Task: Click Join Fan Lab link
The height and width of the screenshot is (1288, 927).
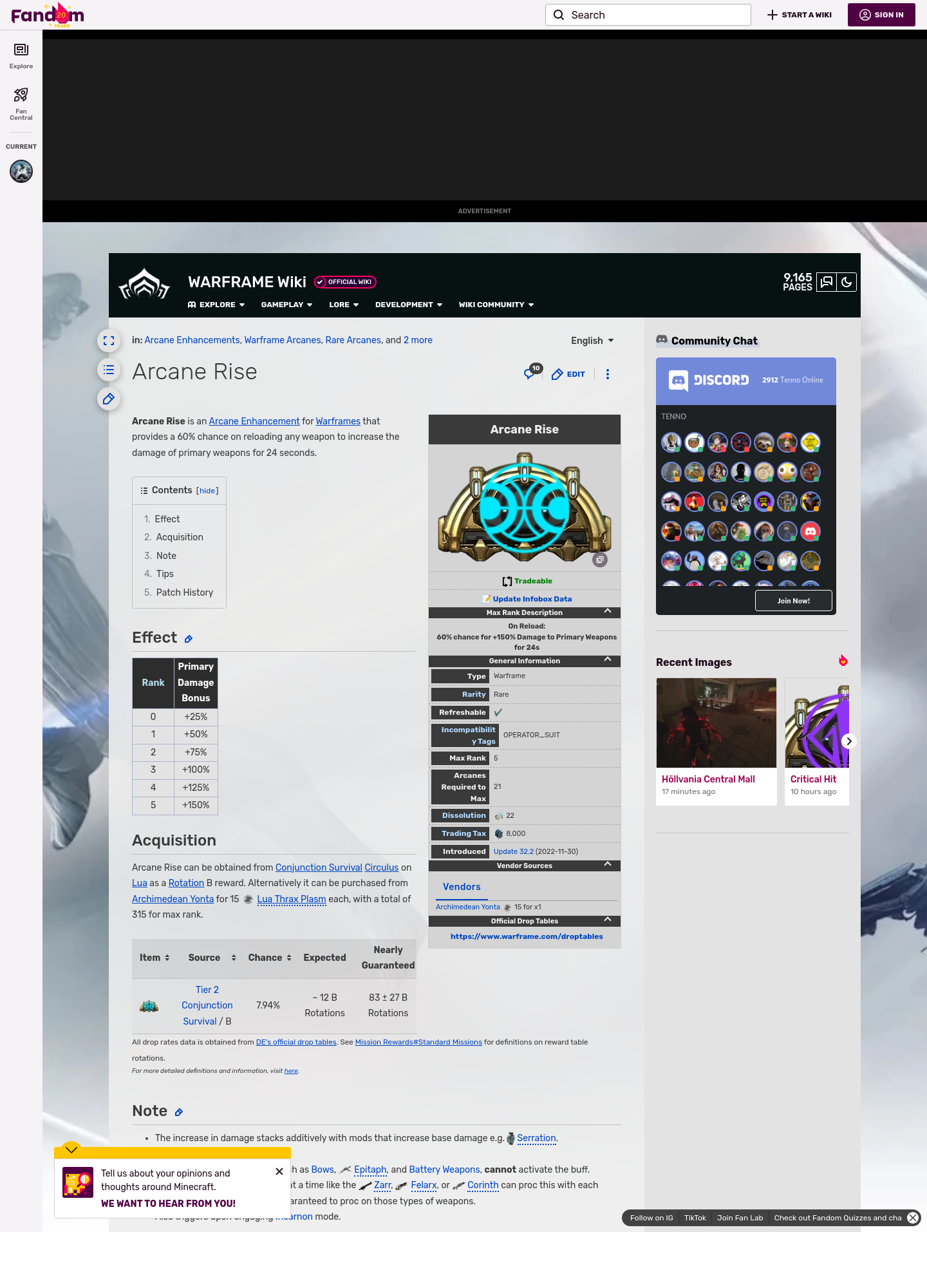Action: pyautogui.click(x=740, y=1218)
